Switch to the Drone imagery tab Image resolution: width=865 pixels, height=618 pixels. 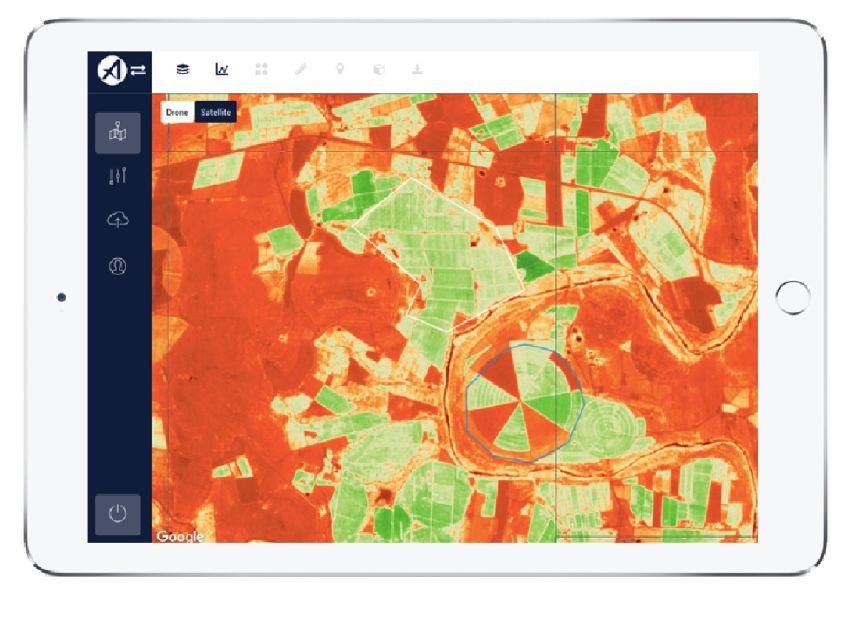point(177,113)
